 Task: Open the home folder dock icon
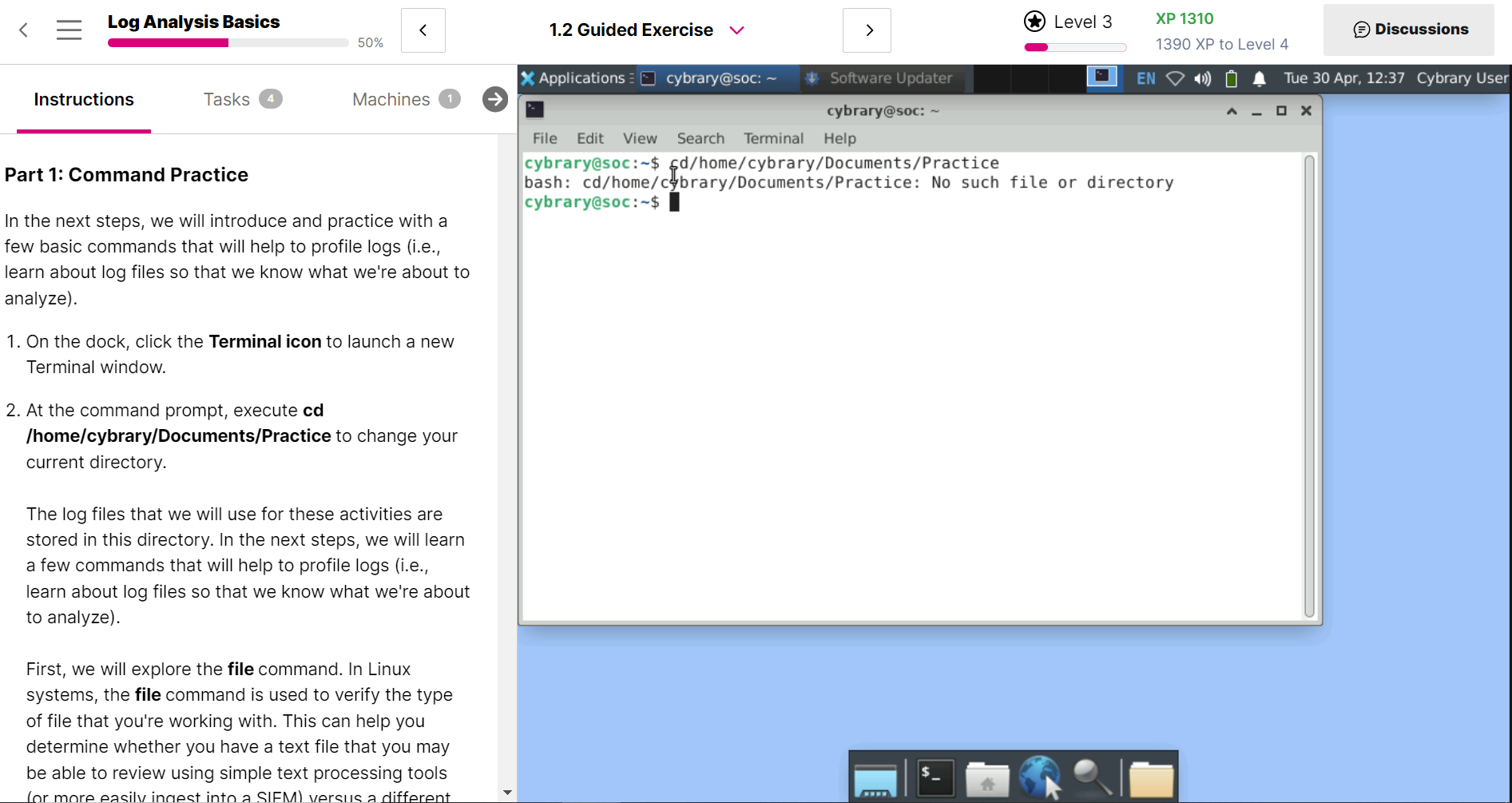tap(987, 778)
